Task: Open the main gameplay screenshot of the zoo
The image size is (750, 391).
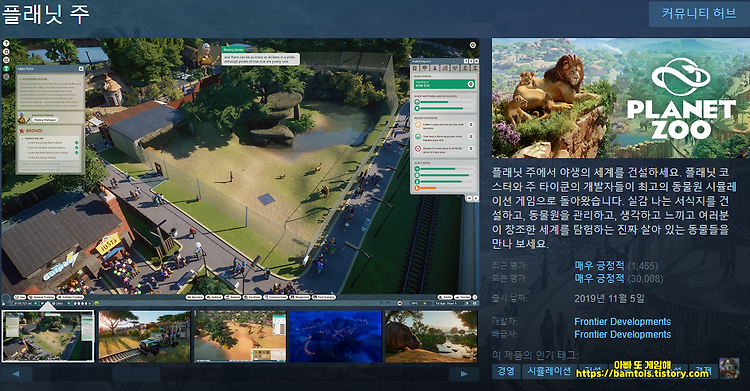Action: 240,172
